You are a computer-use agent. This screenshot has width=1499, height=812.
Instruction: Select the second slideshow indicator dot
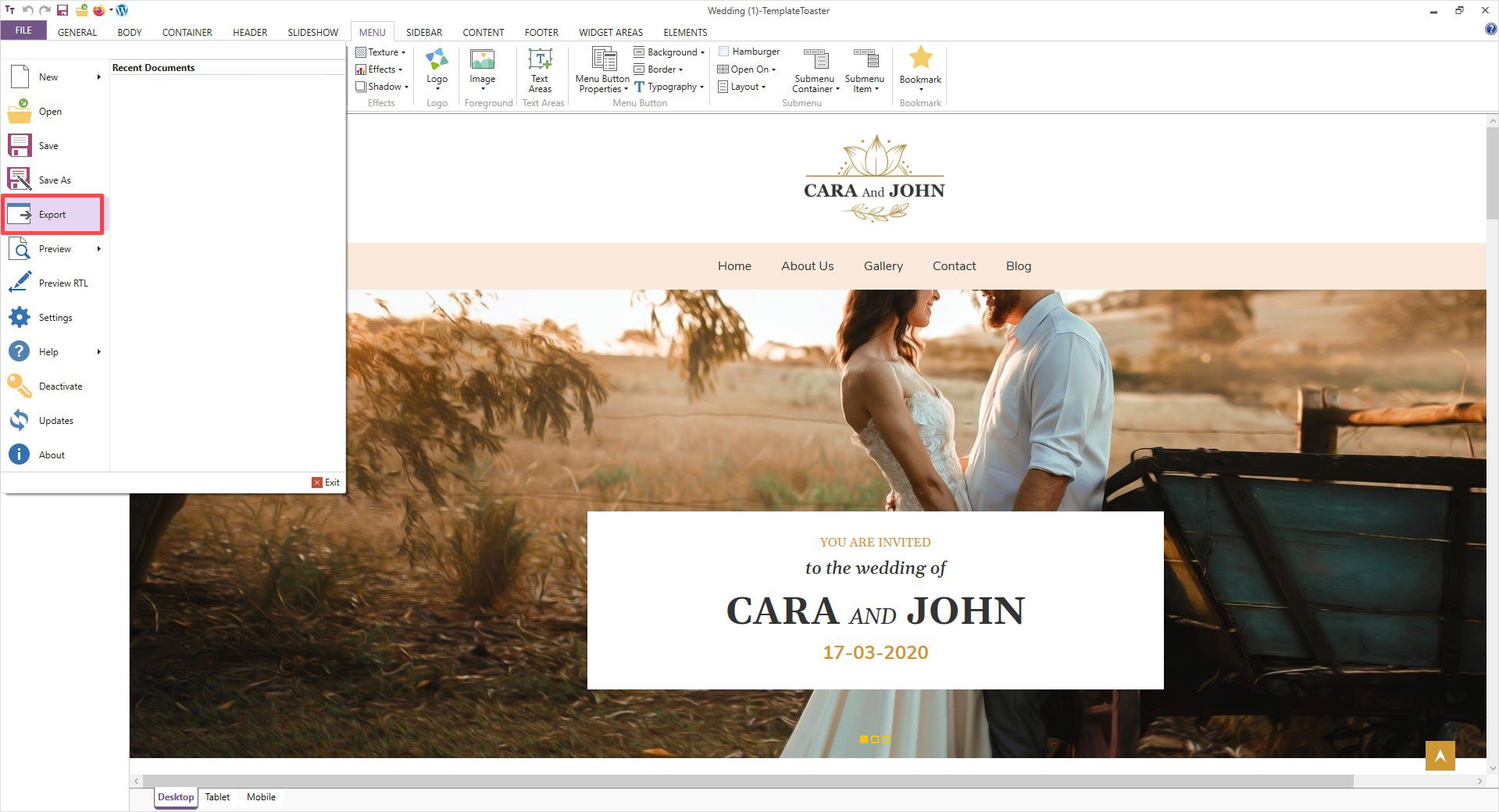click(875, 739)
